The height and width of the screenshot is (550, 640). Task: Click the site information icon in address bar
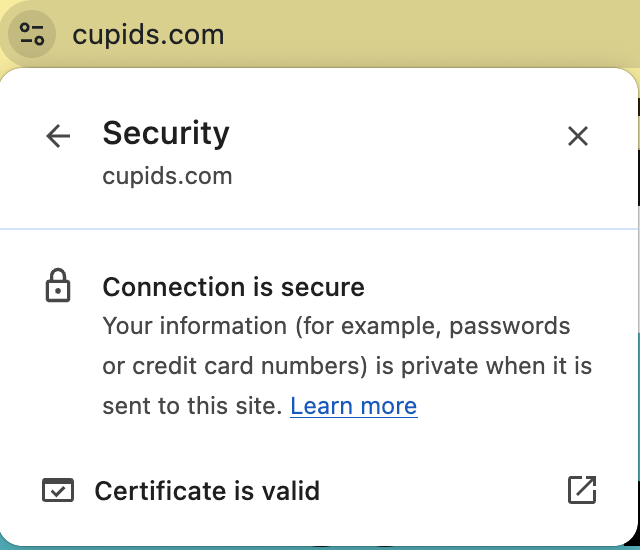[32, 35]
